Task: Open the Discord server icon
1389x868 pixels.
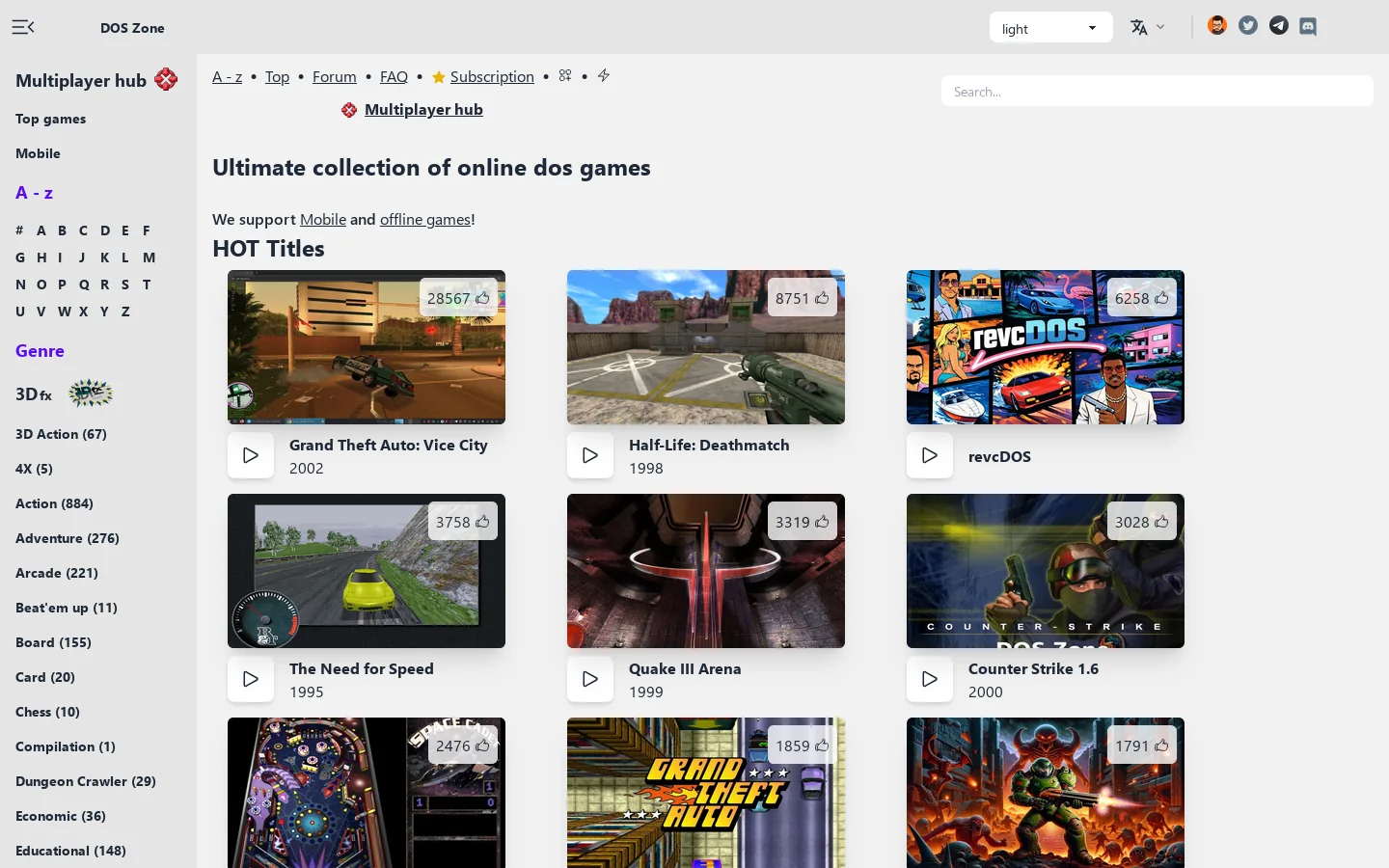Action: pyautogui.click(x=1308, y=26)
